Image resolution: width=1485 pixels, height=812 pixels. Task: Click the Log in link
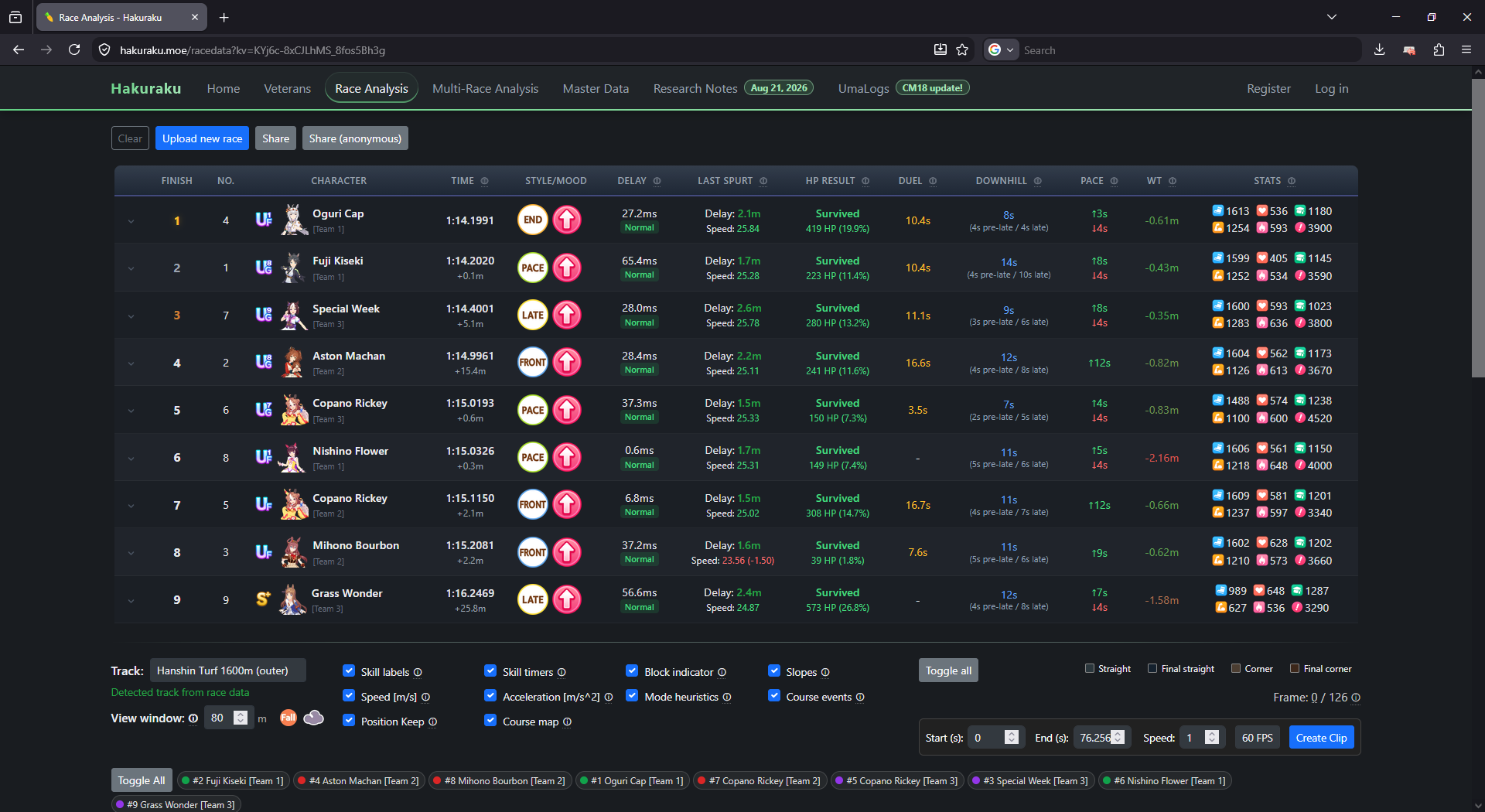(x=1332, y=89)
